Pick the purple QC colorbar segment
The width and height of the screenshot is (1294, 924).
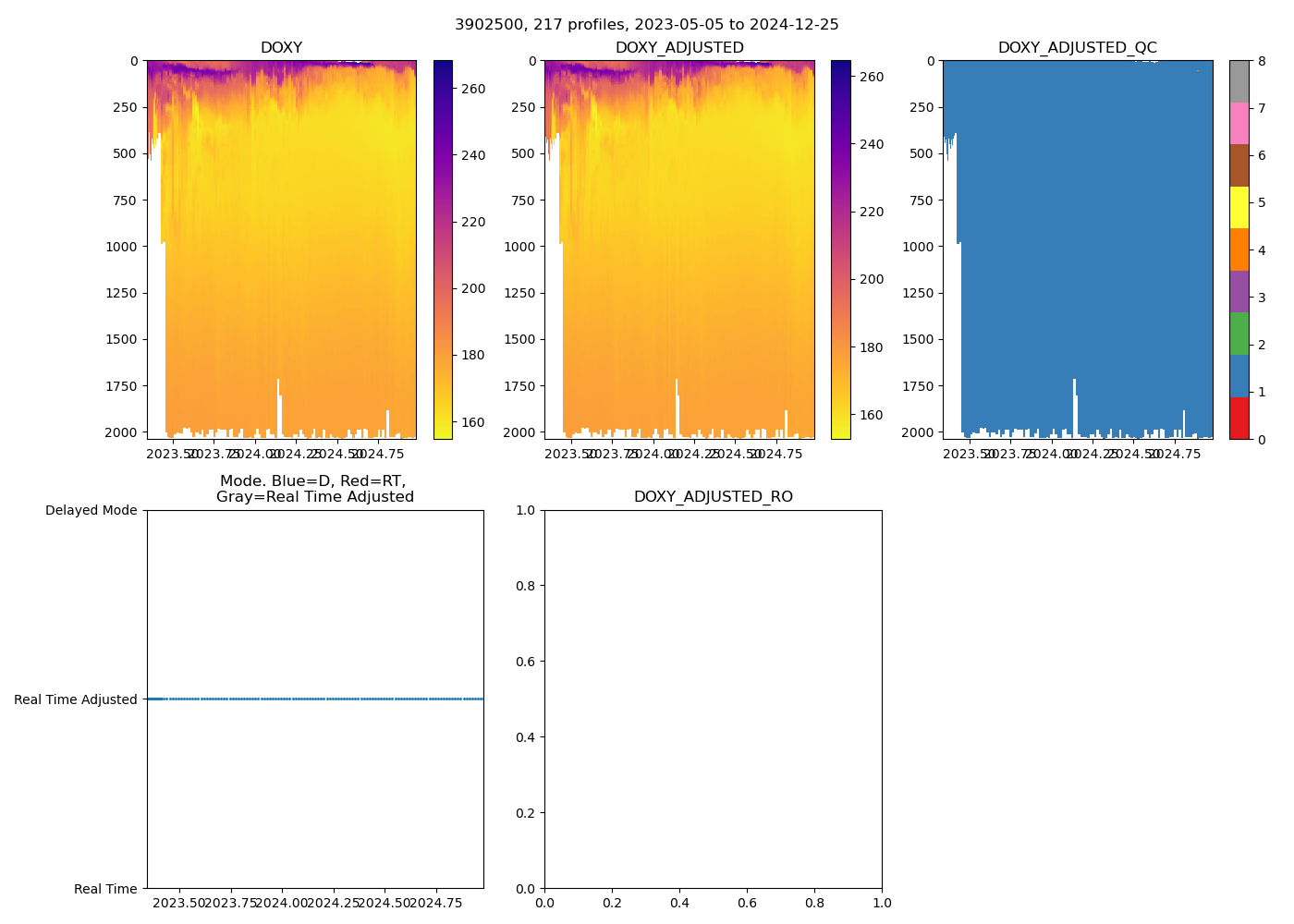[1239, 291]
